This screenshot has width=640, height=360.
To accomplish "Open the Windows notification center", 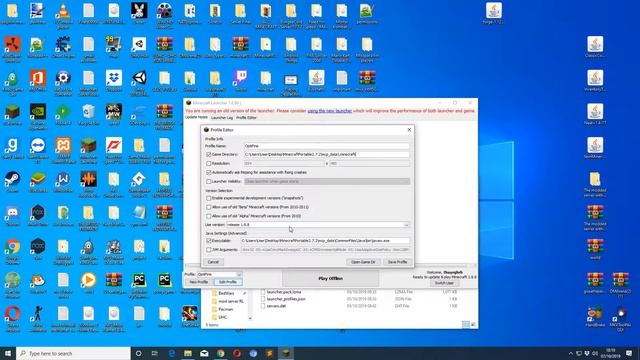I will (629, 353).
